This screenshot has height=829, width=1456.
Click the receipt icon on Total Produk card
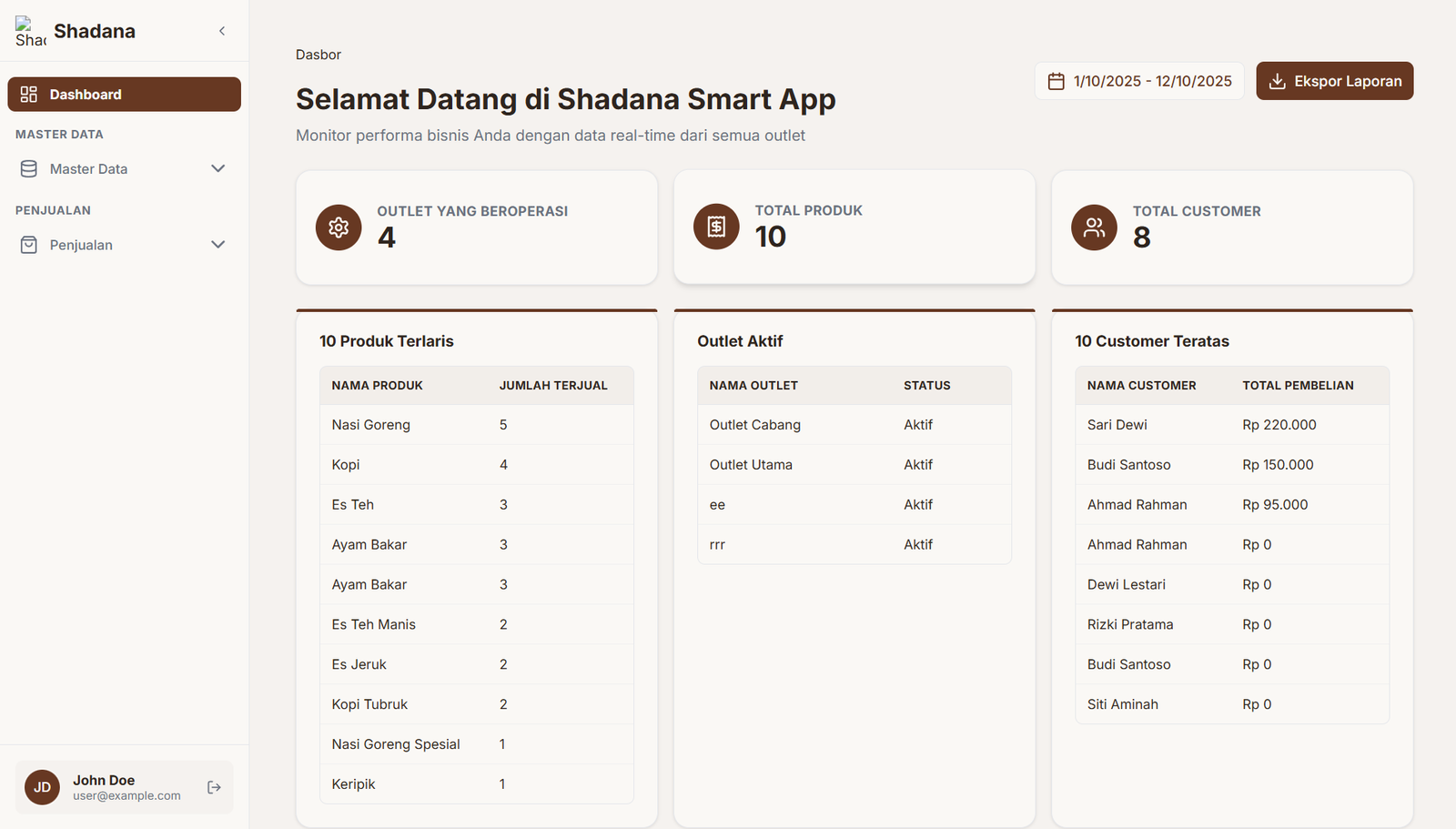(x=716, y=227)
